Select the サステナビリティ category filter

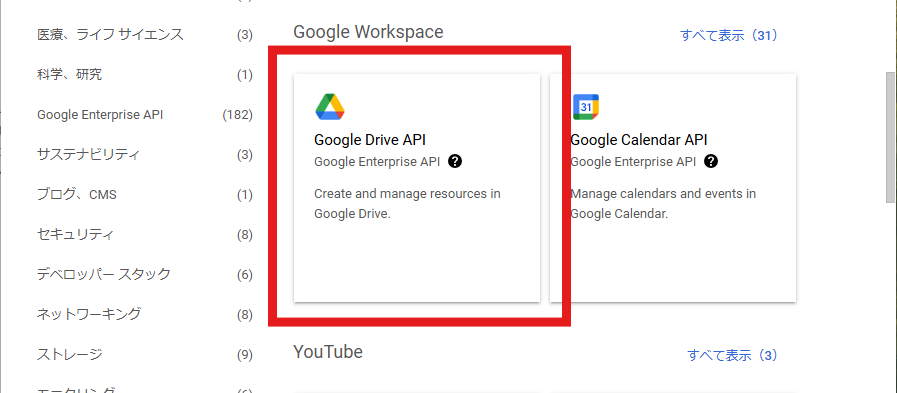pos(88,154)
